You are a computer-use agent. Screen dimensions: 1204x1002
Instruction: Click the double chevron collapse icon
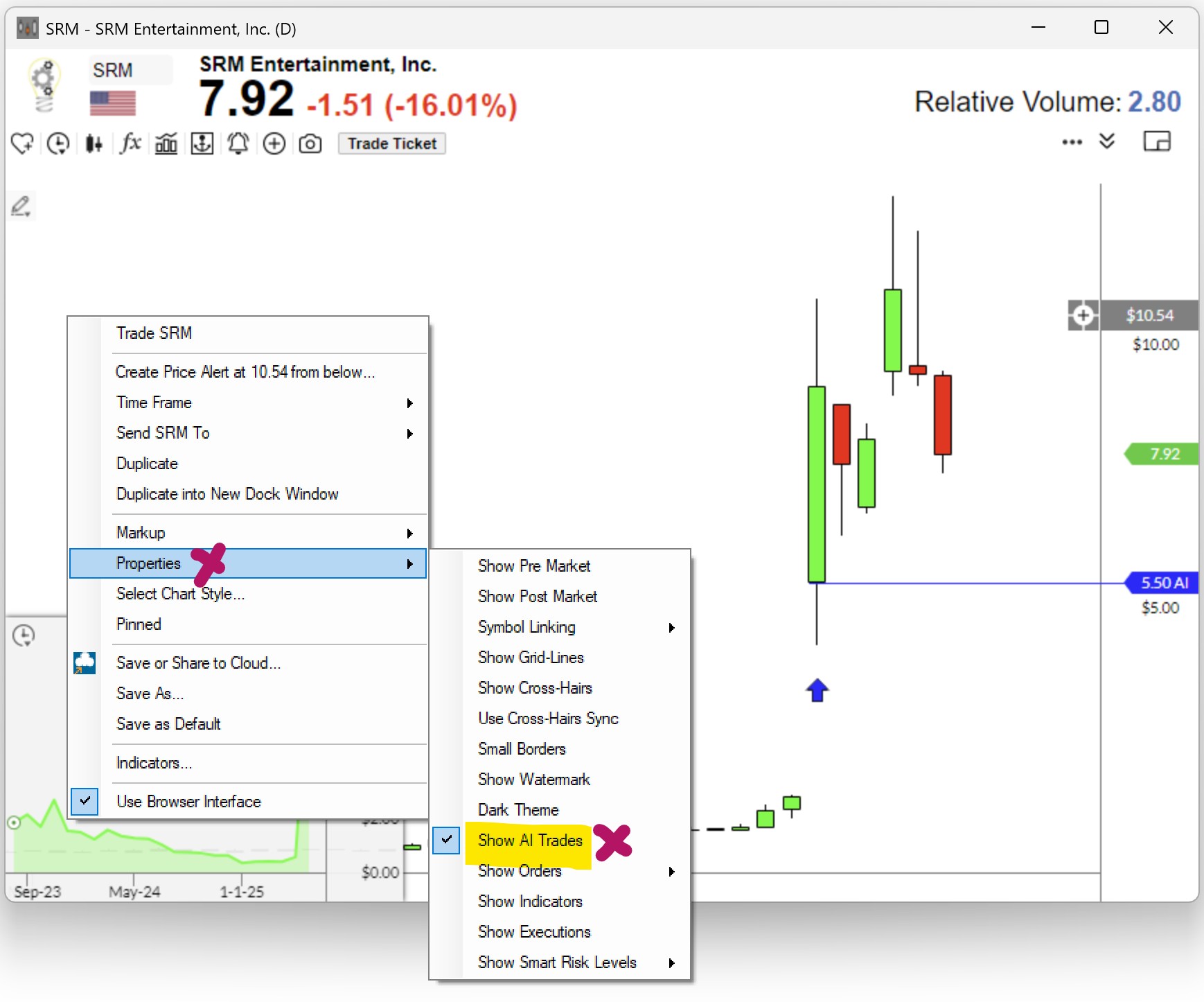click(x=1107, y=141)
